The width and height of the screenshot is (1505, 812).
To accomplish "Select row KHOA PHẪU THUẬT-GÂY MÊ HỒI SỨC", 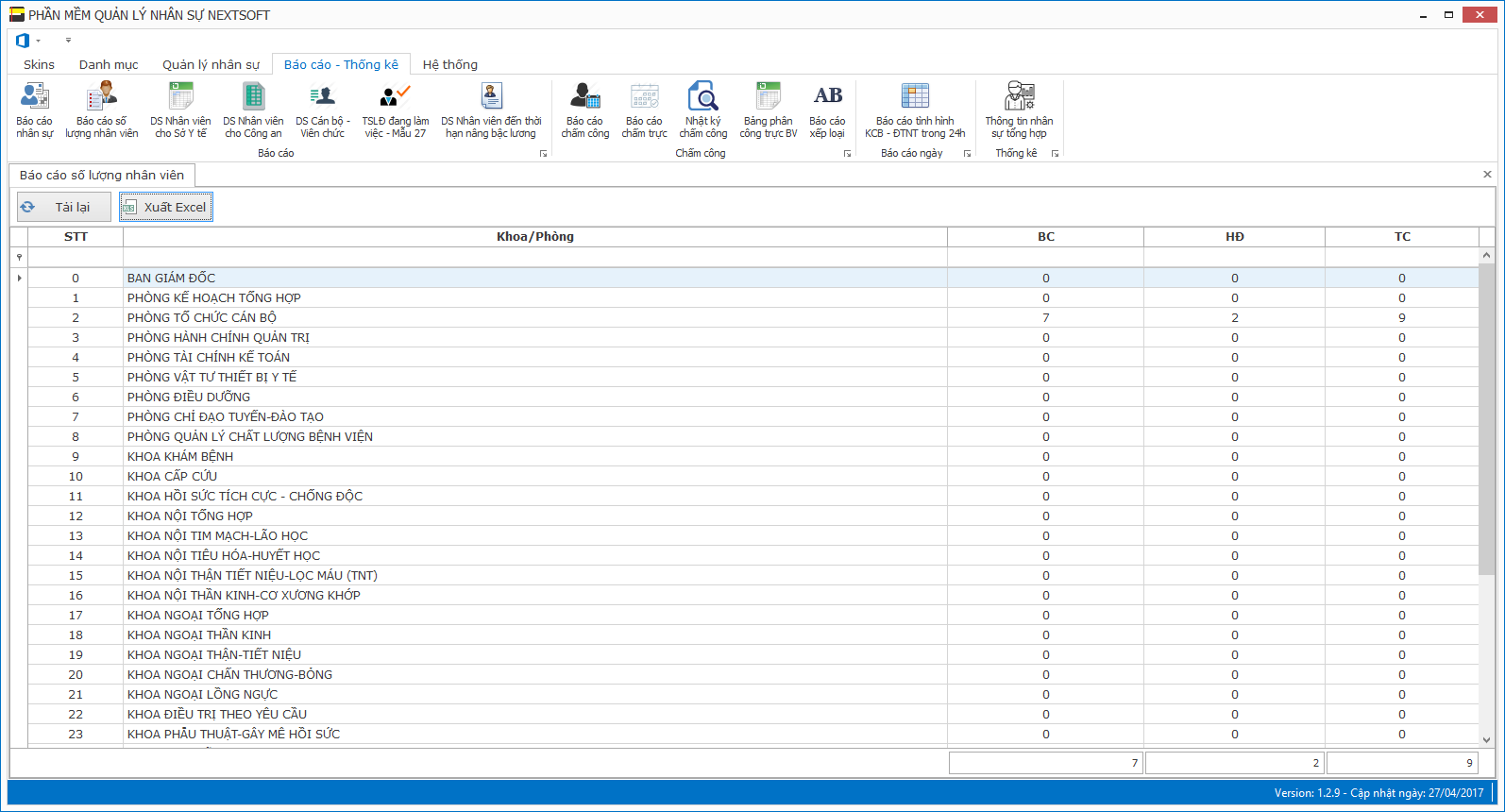I will 753,734.
